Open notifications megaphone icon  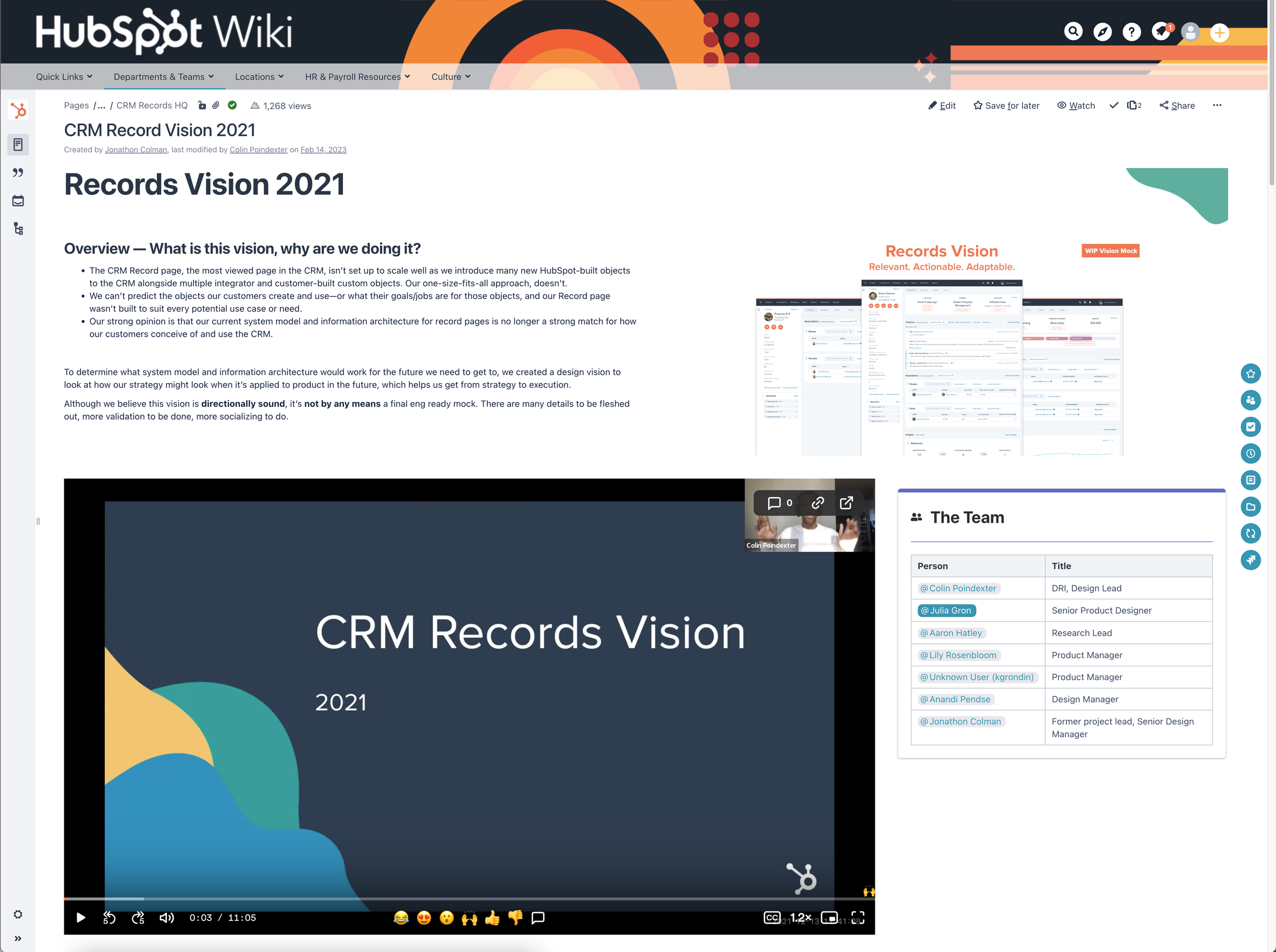(x=1161, y=31)
